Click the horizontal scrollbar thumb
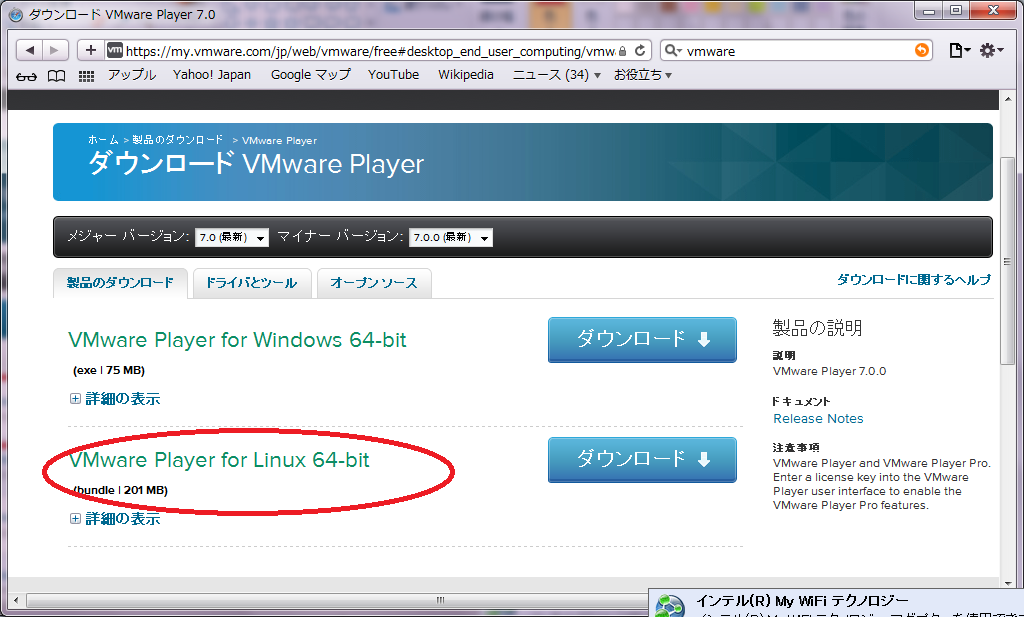Viewport: 1024px width, 617px height. [x=440, y=600]
